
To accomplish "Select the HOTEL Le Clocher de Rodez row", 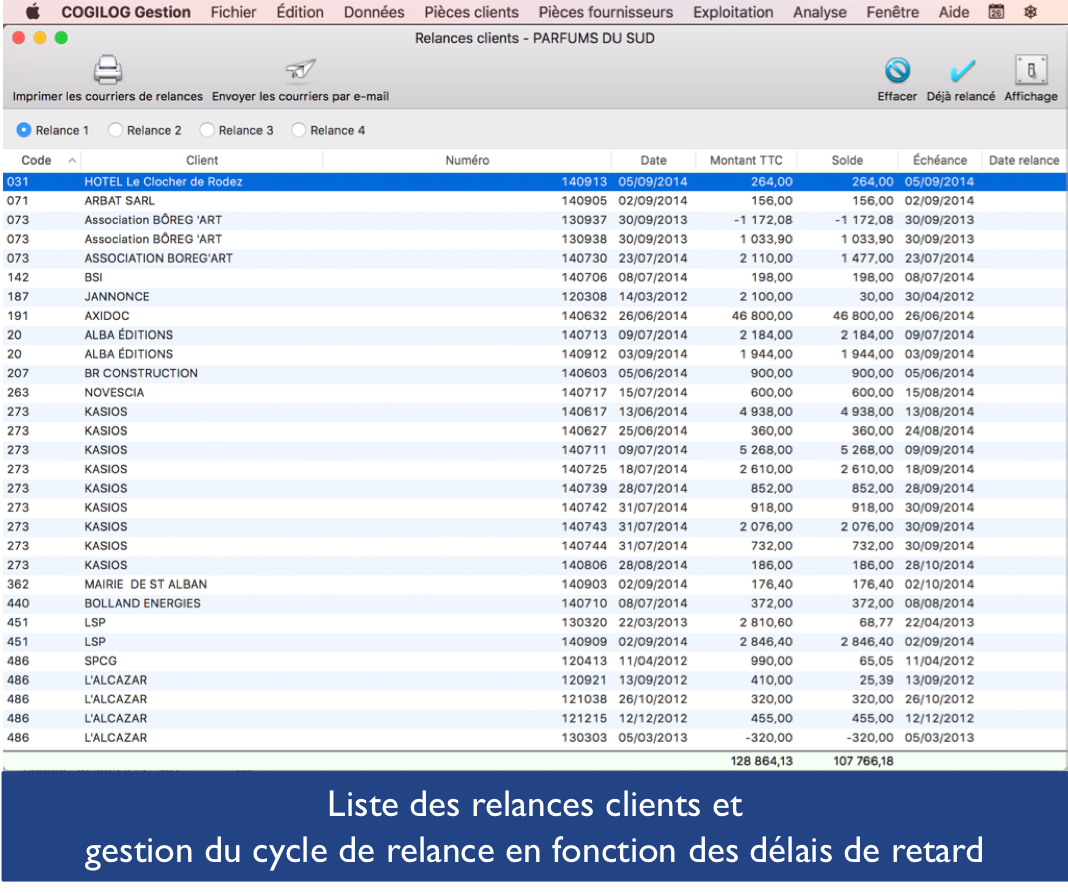I will pyautogui.click(x=534, y=182).
